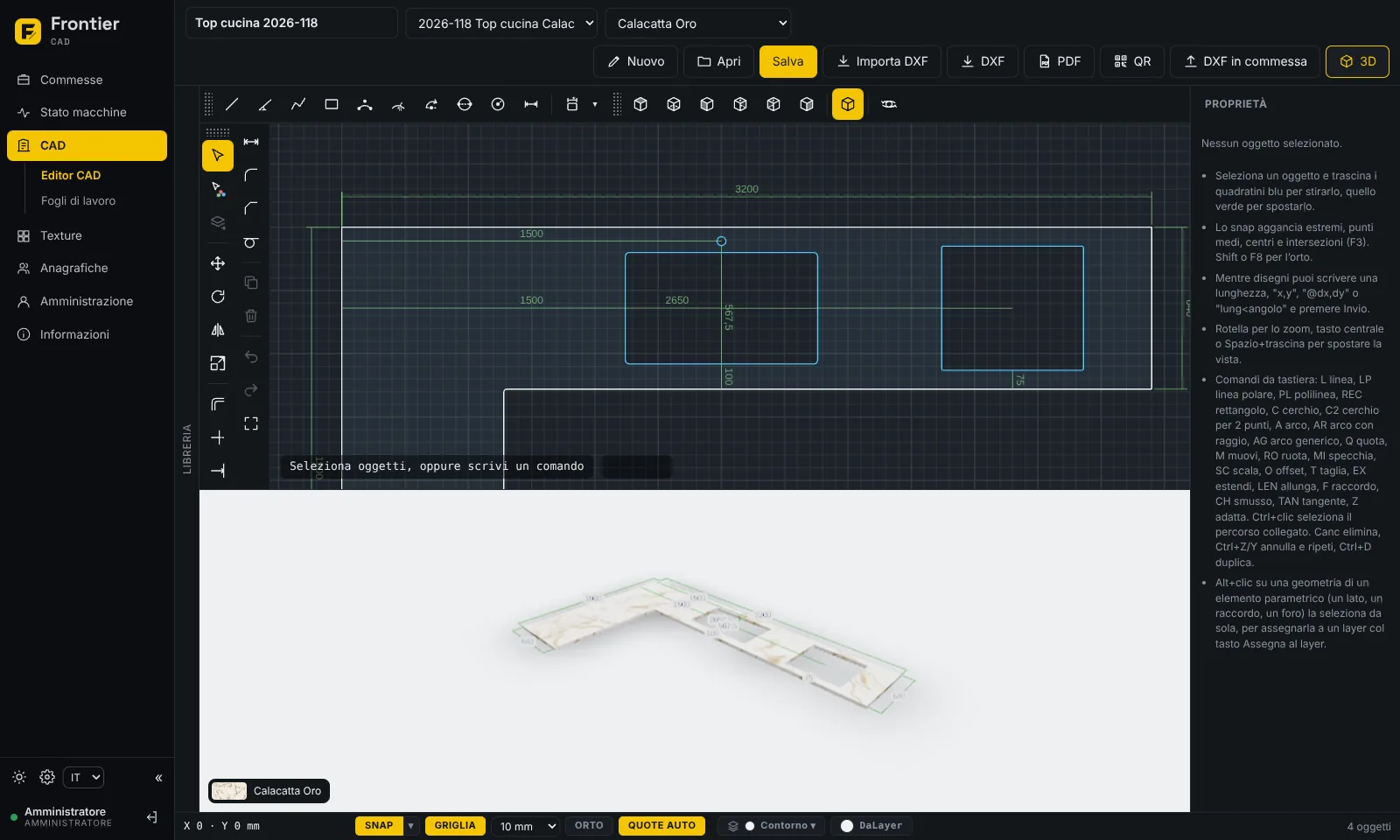Toggle GRIGLIA grid display
Image resolution: width=1400 pixels, height=840 pixels.
click(x=455, y=825)
